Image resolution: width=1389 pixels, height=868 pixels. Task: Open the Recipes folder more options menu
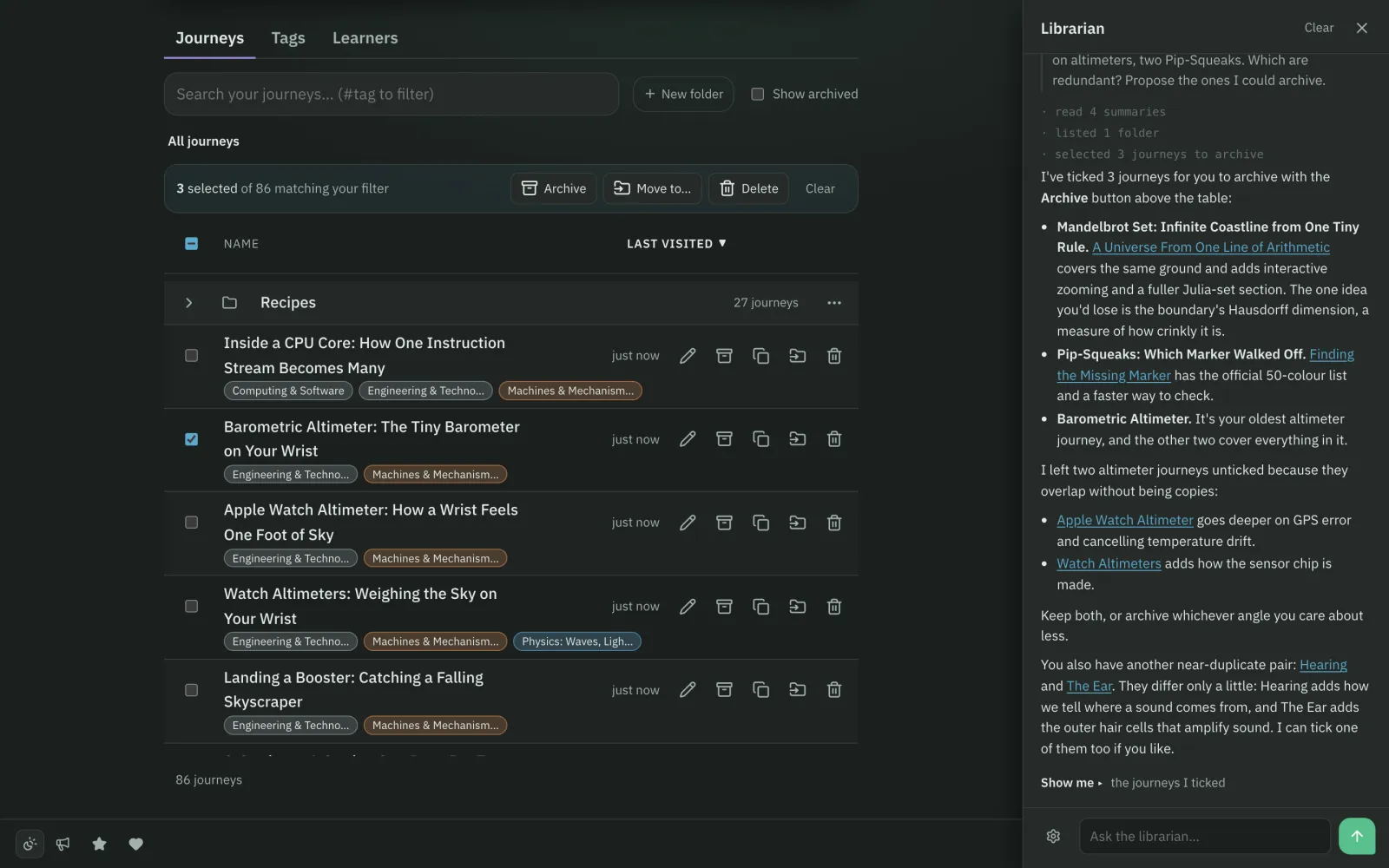click(834, 303)
